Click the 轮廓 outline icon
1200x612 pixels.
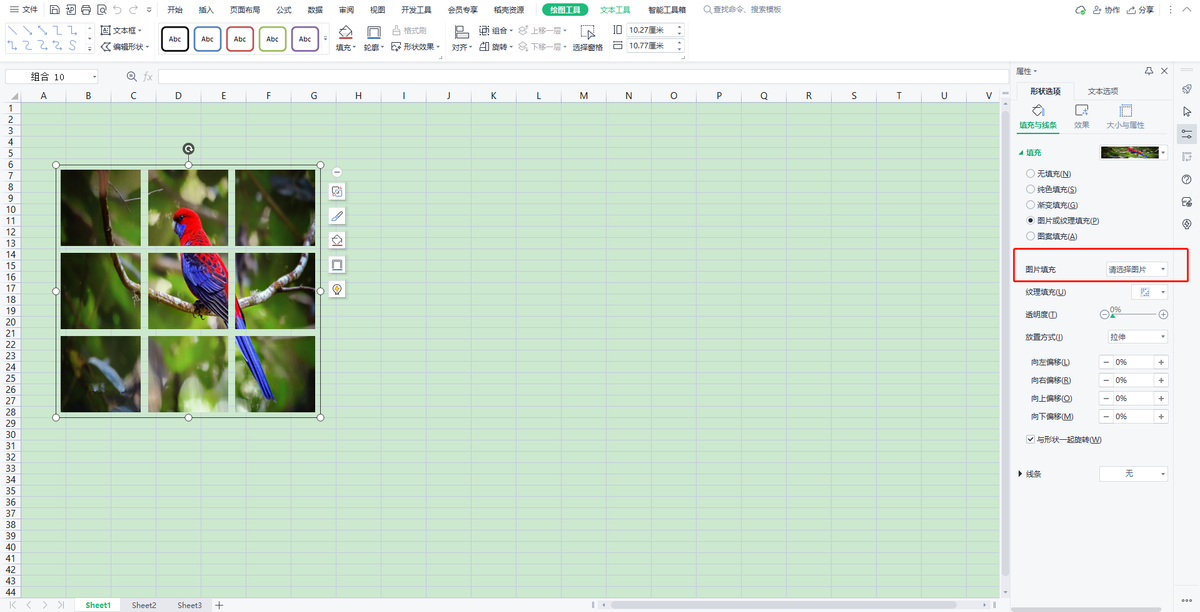[x=373, y=32]
